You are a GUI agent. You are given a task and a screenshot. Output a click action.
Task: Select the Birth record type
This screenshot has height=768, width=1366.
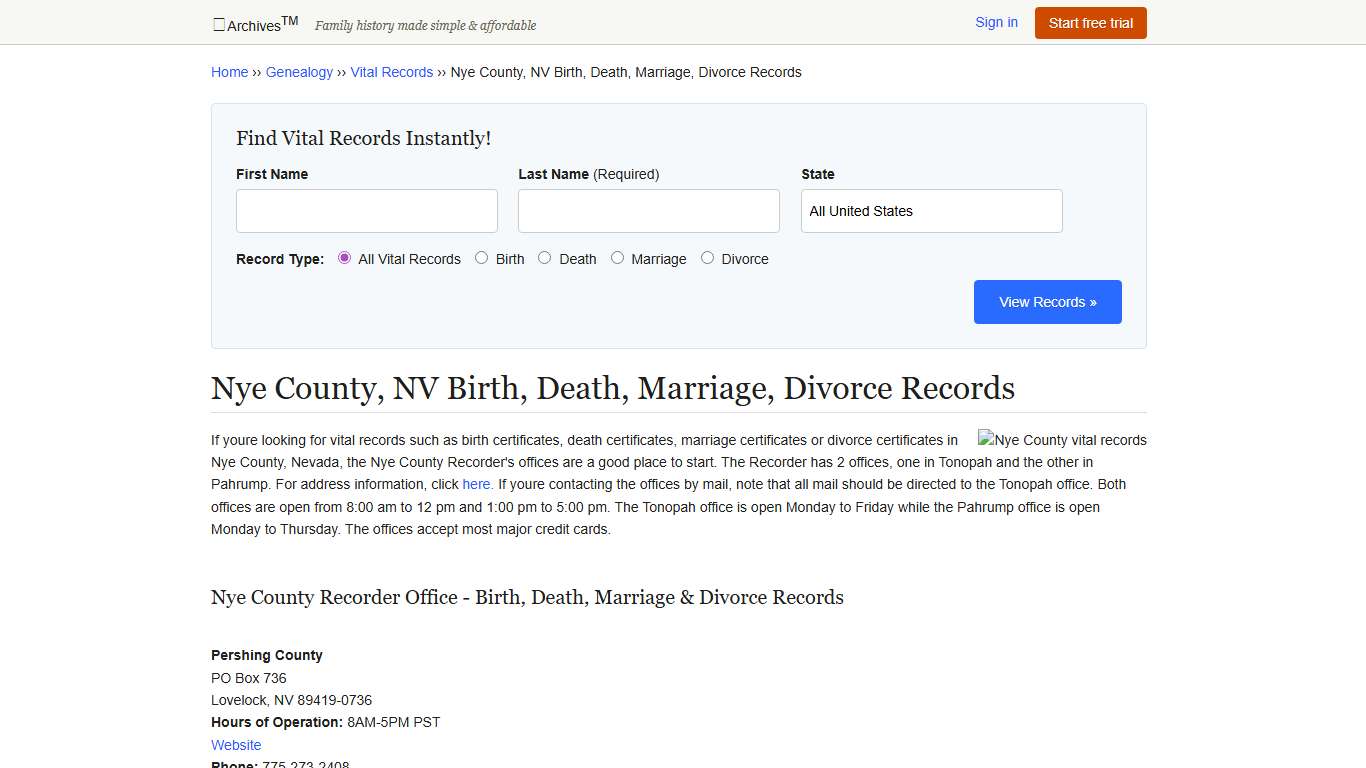[481, 257]
